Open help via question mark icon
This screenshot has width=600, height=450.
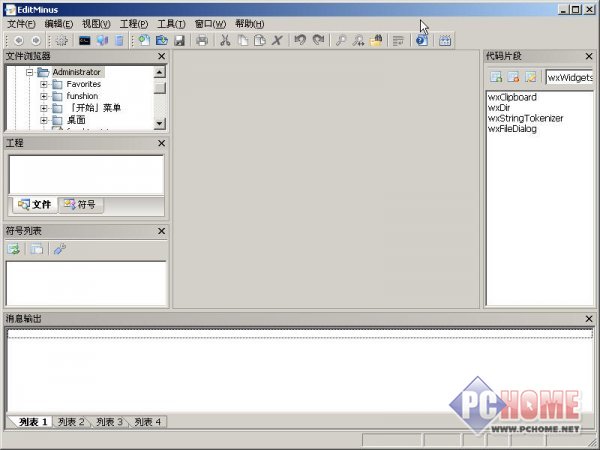click(422, 40)
